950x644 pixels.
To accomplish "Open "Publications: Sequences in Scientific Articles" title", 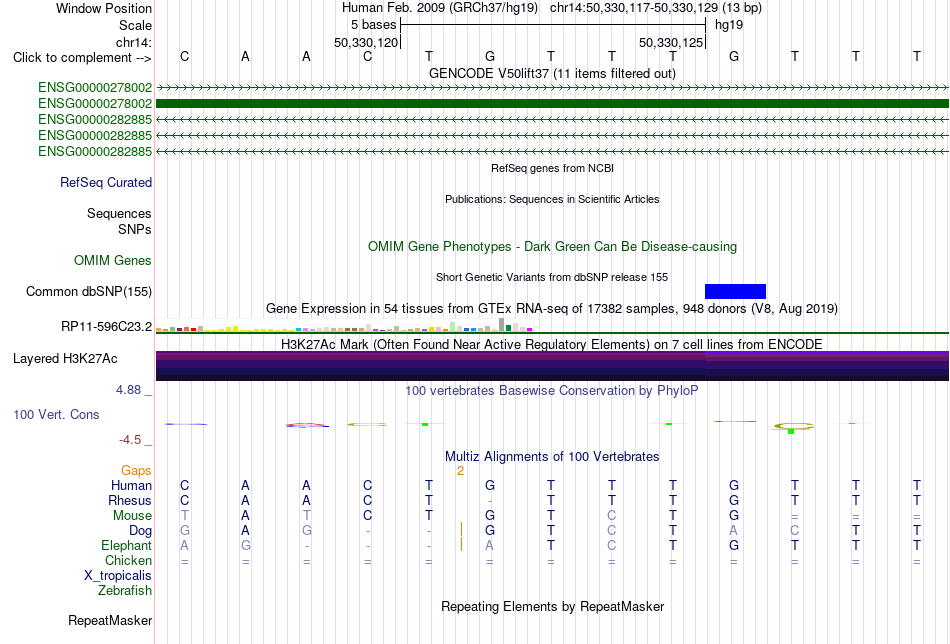I will pos(552,199).
